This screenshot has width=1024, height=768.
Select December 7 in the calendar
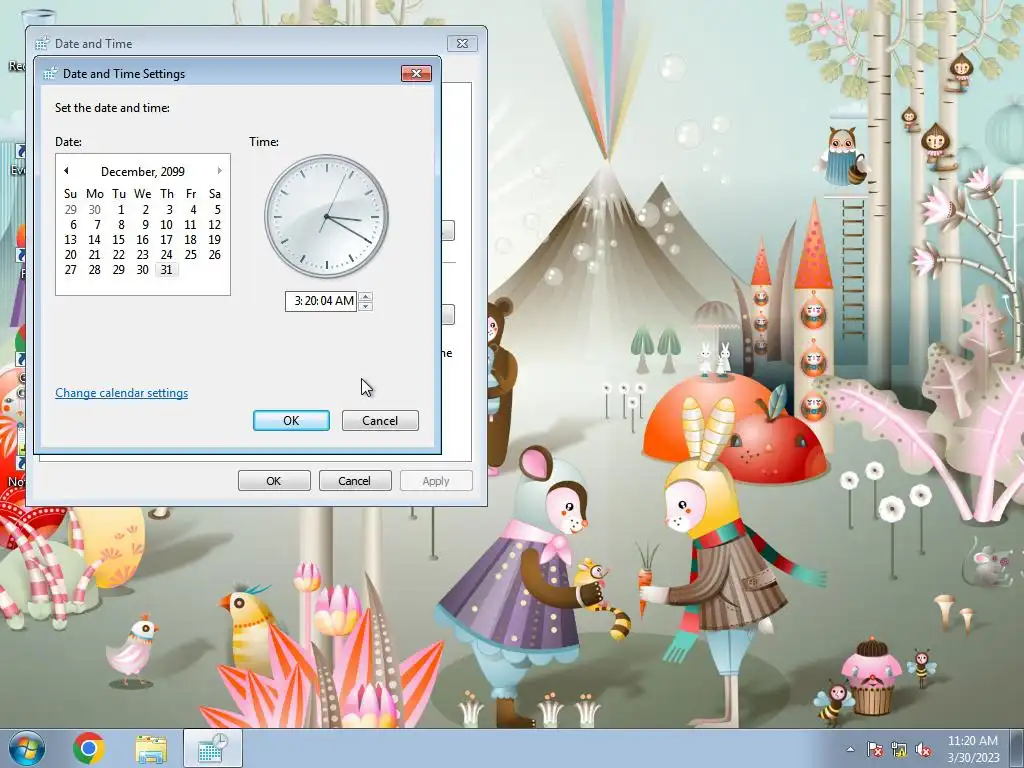coord(97,225)
